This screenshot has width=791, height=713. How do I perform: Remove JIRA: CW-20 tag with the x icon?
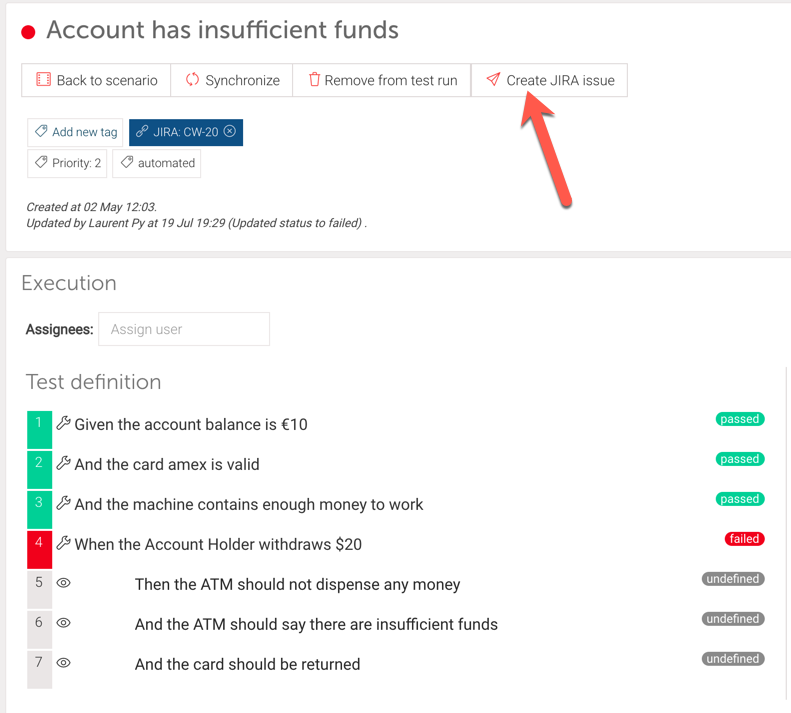pos(230,131)
